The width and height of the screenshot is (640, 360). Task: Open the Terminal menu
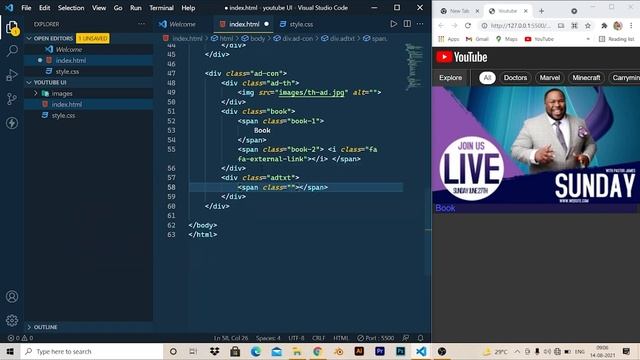161,8
